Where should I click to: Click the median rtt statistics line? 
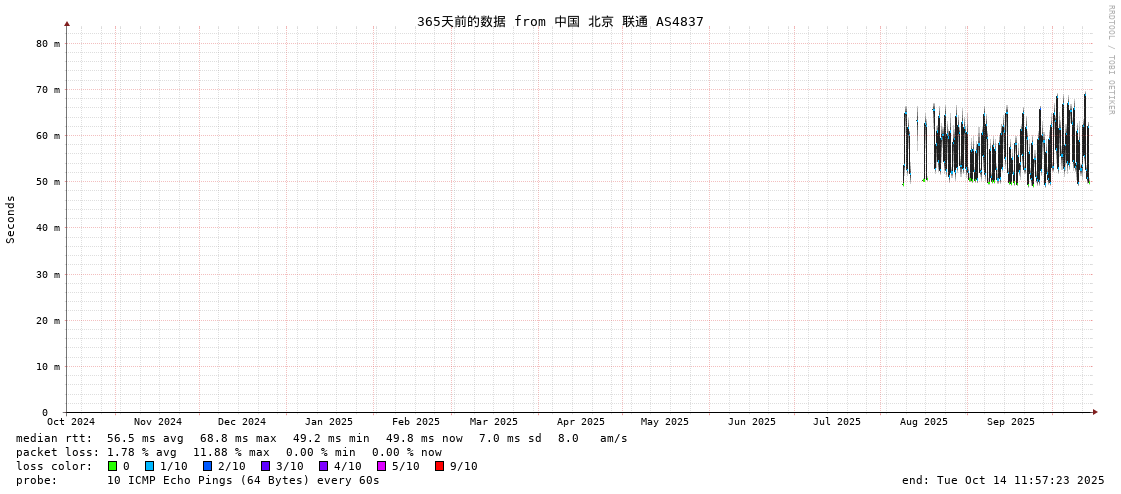(x=321, y=438)
